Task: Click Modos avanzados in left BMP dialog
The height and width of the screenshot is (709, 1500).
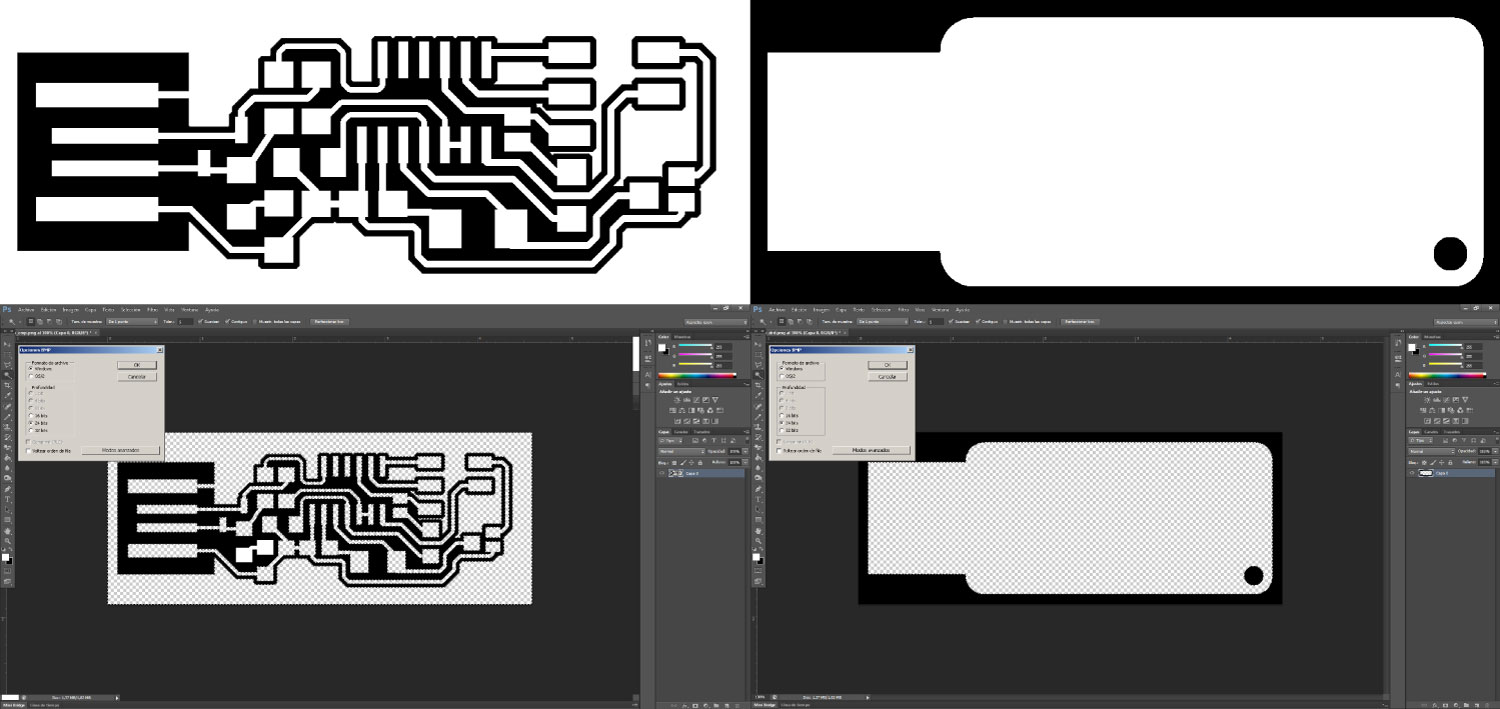Action: pyautogui.click(x=120, y=450)
